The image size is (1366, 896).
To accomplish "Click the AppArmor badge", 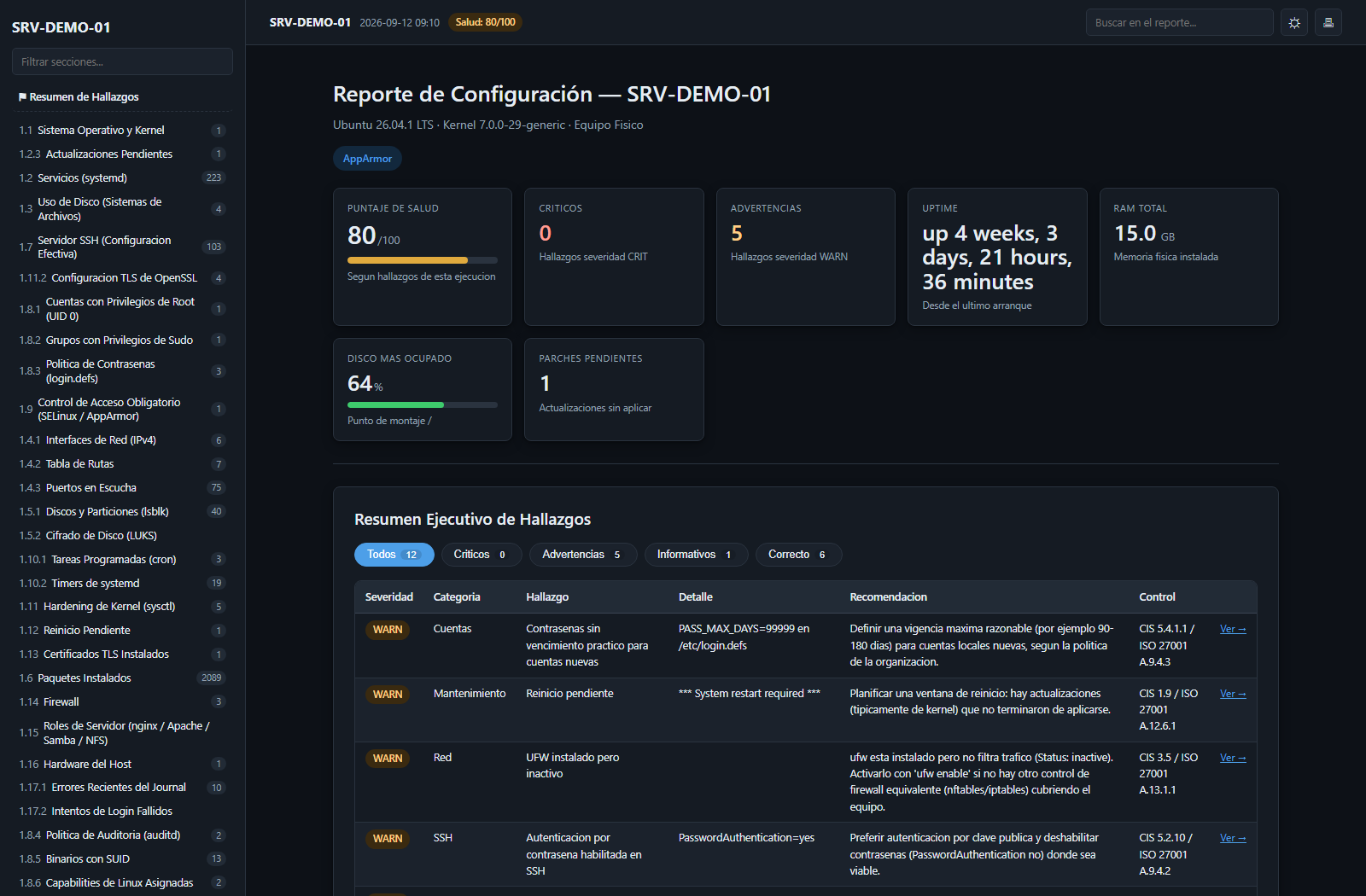I will pyautogui.click(x=367, y=159).
